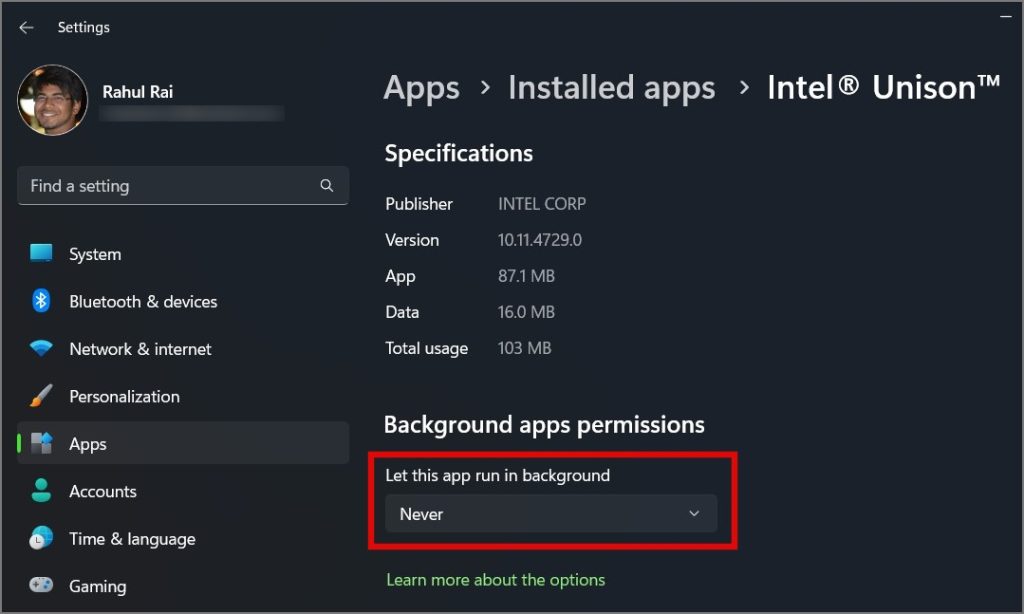Select the 16.0 MB data value
1024x614 pixels.
[x=526, y=312]
